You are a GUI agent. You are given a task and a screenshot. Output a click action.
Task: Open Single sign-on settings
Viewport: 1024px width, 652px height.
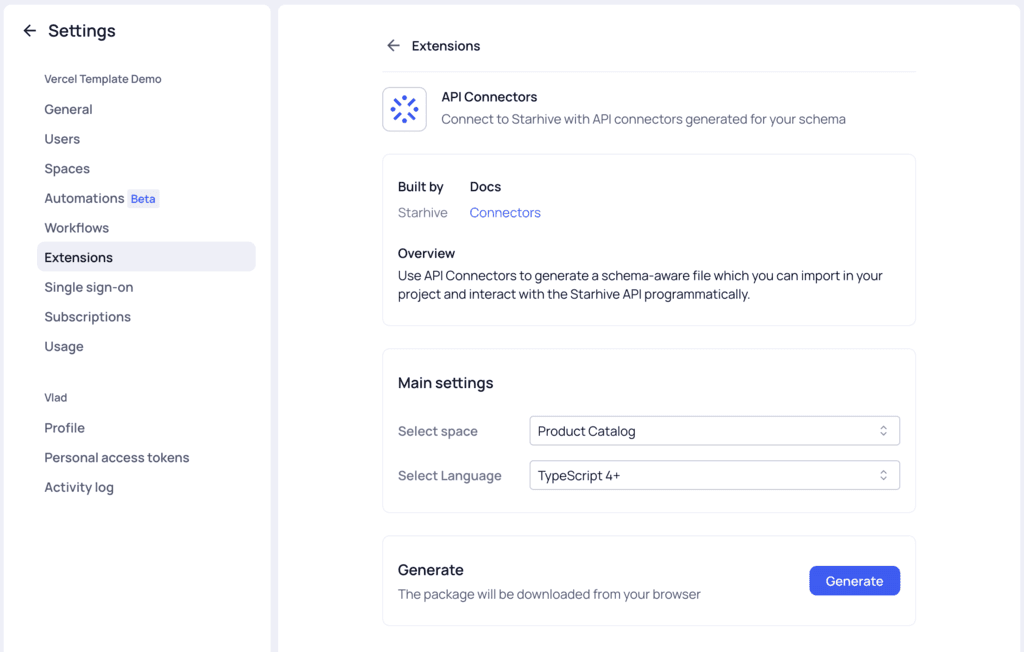click(x=89, y=287)
